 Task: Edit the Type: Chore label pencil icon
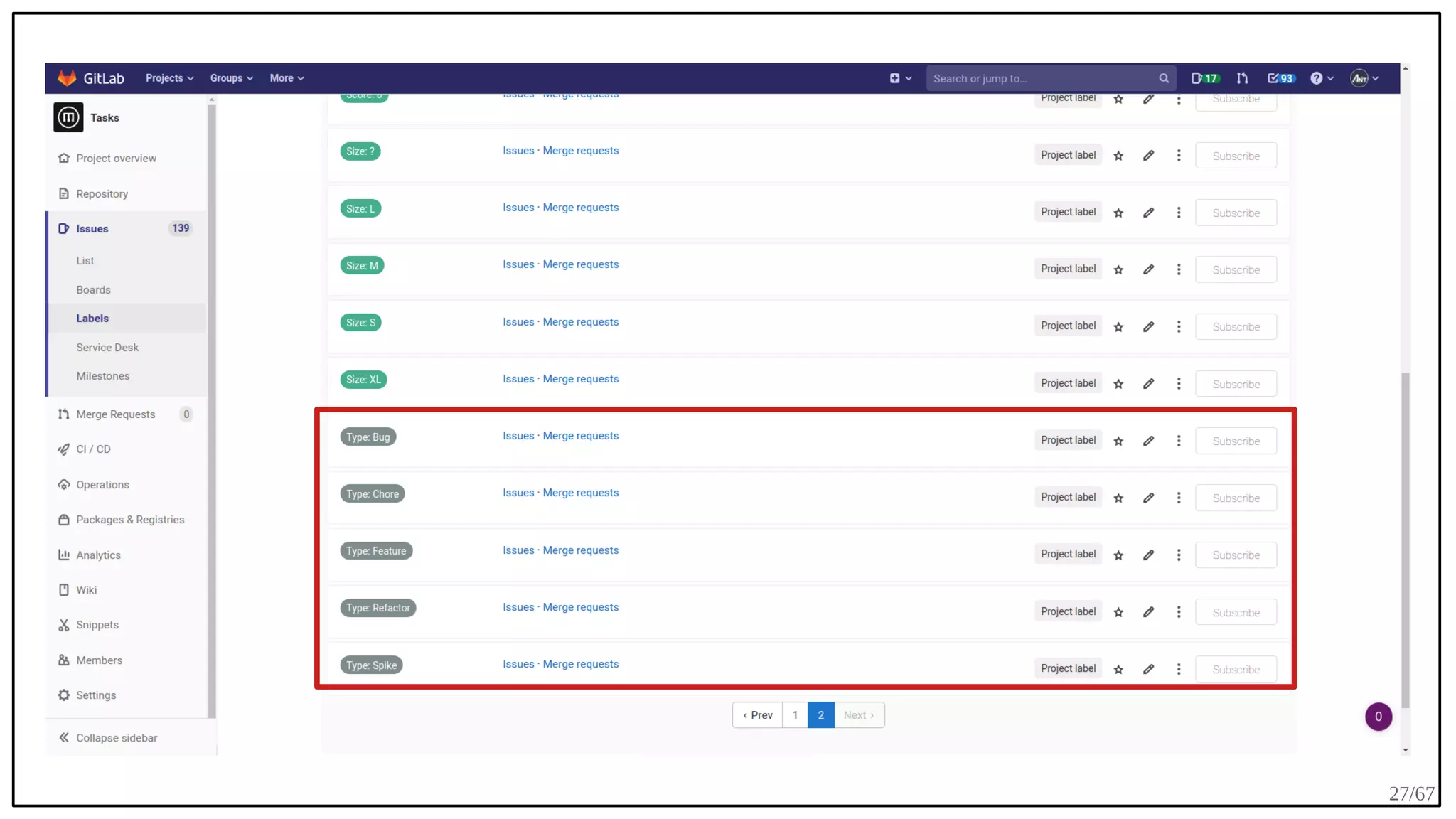tap(1148, 498)
